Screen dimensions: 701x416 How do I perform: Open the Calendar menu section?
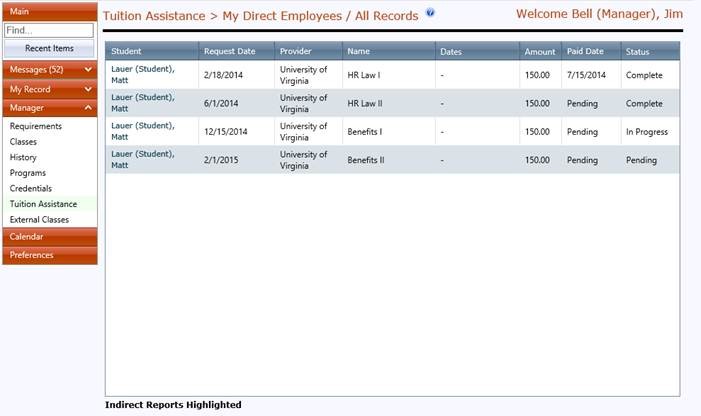tap(50, 236)
